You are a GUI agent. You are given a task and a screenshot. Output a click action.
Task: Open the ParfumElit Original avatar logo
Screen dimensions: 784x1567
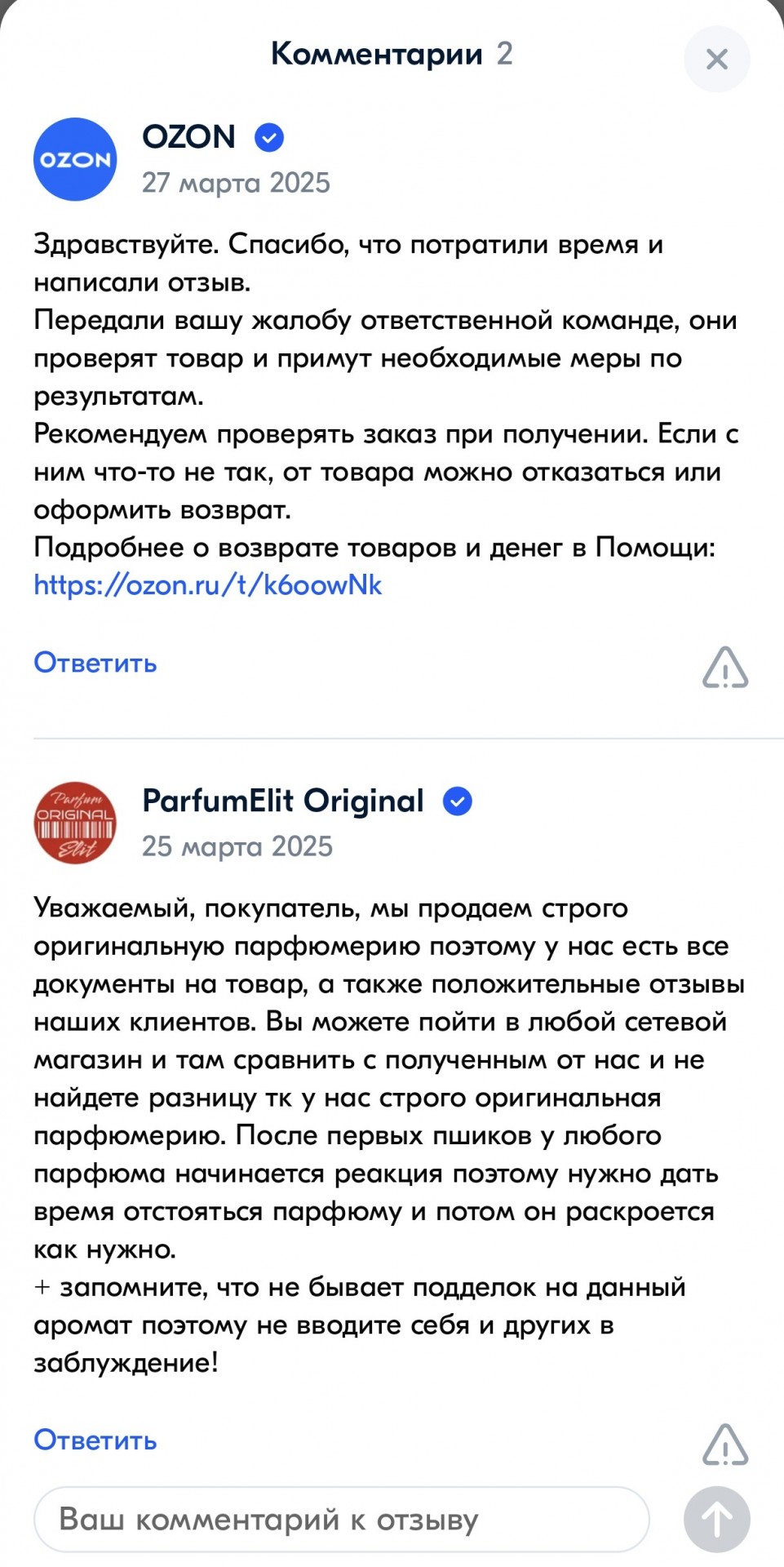(75, 823)
